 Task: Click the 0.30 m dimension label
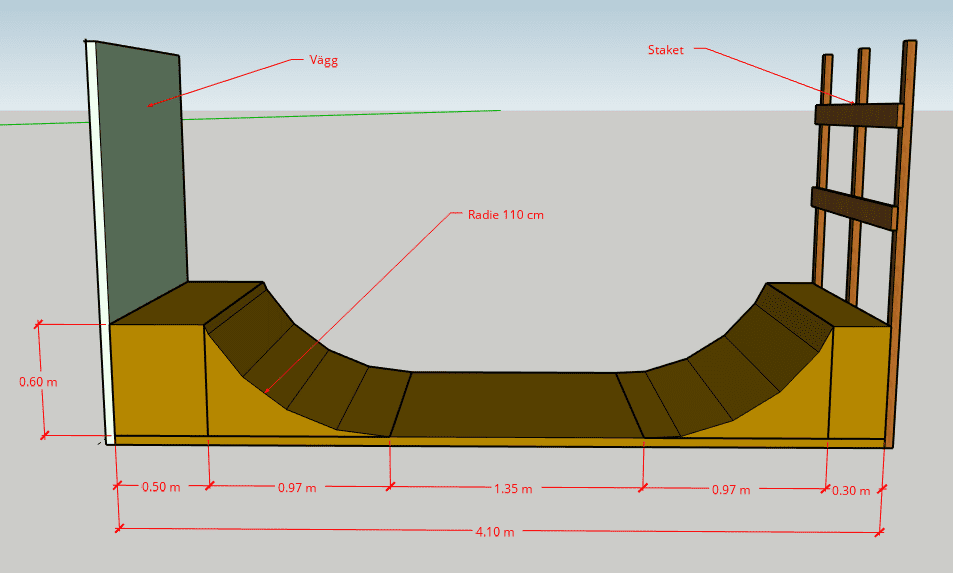point(851,489)
